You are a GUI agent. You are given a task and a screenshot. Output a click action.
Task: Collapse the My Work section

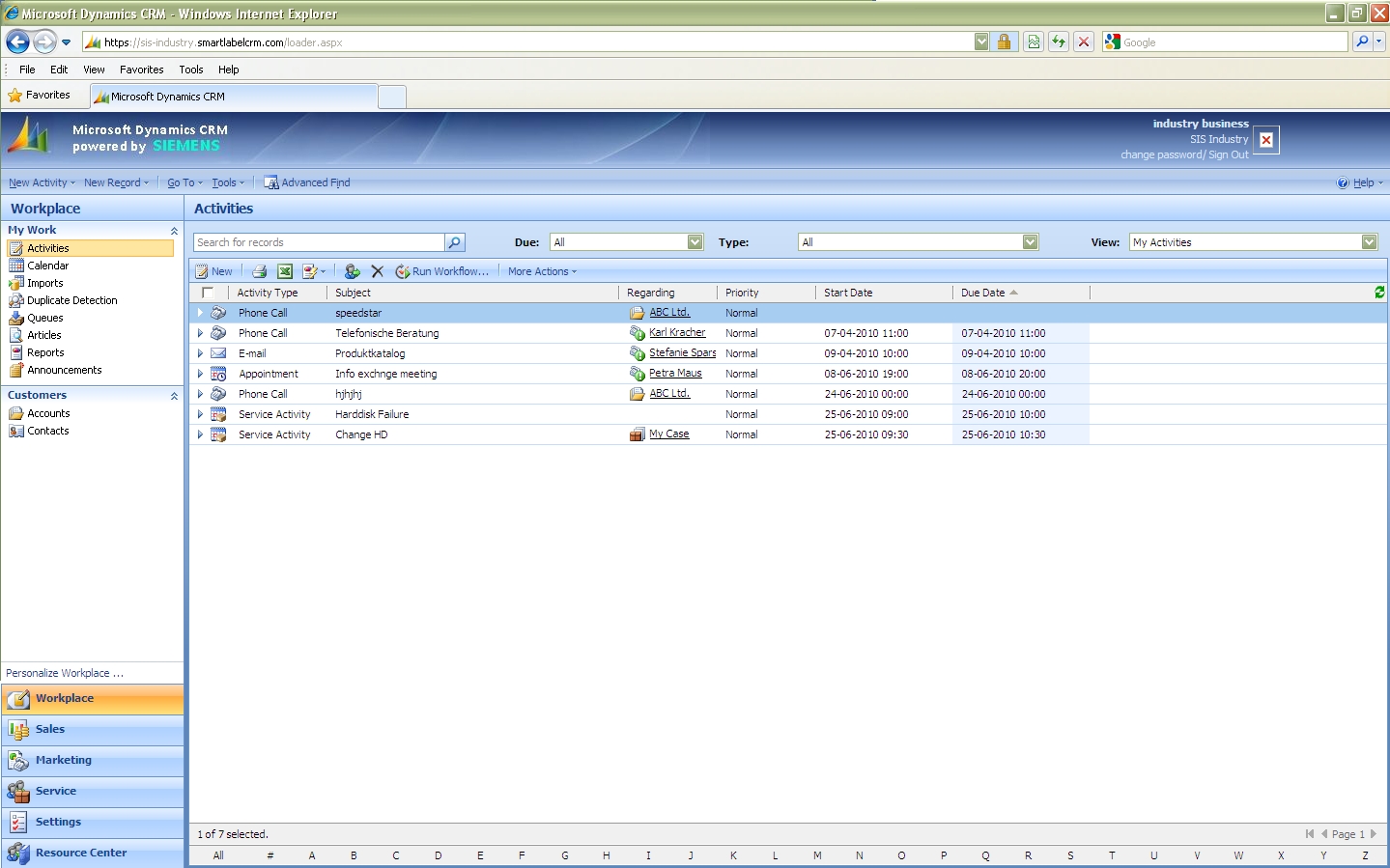174,231
